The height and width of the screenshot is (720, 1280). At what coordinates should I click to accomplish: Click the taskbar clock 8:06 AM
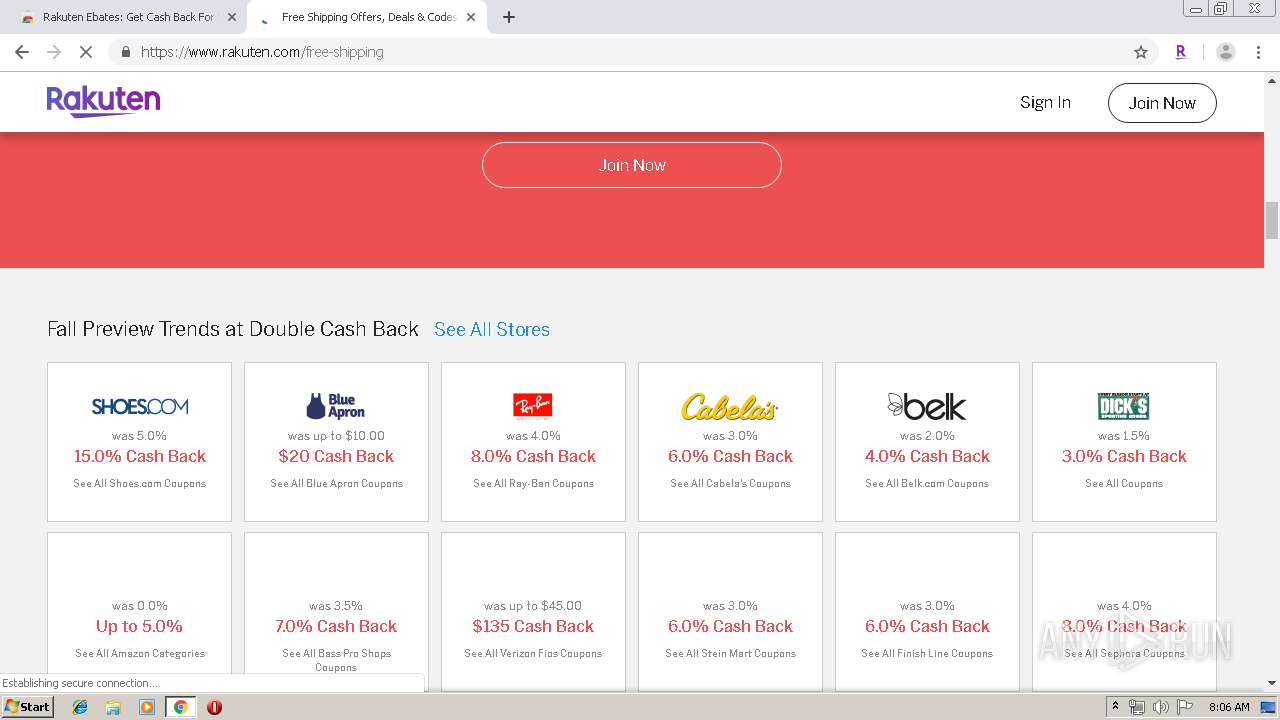(1229, 707)
